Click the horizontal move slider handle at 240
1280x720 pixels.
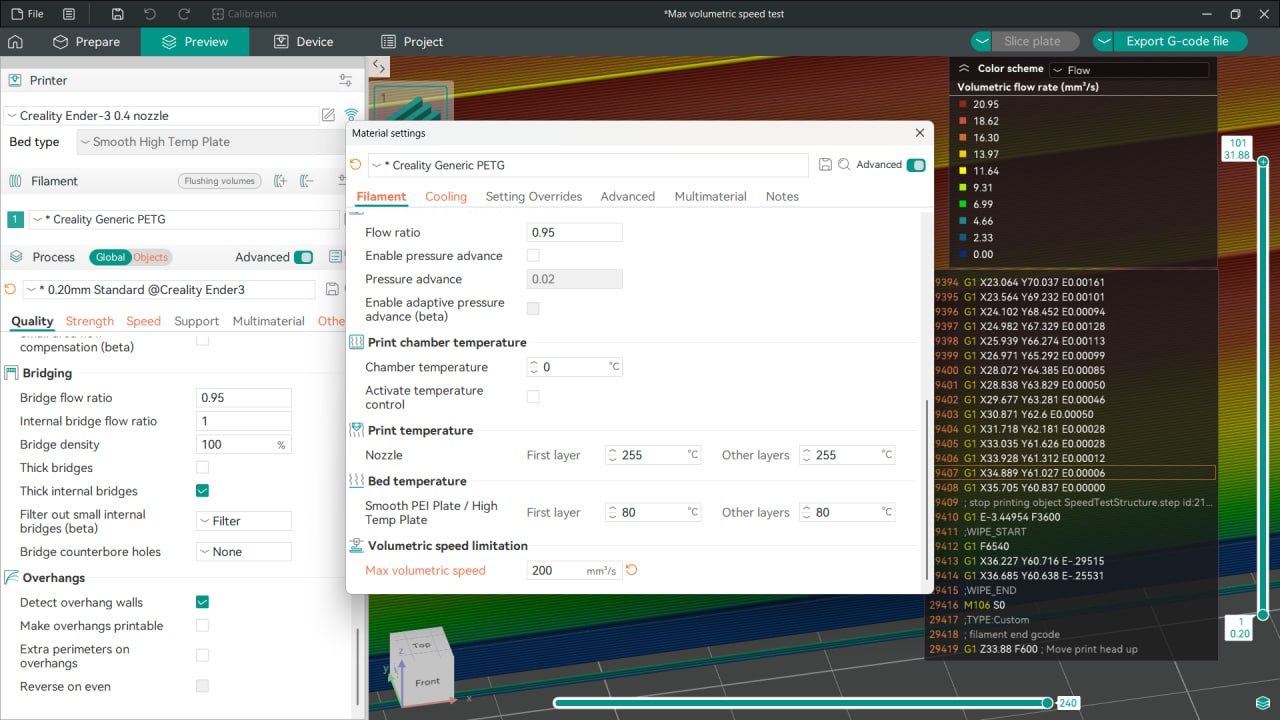[x=1047, y=703]
